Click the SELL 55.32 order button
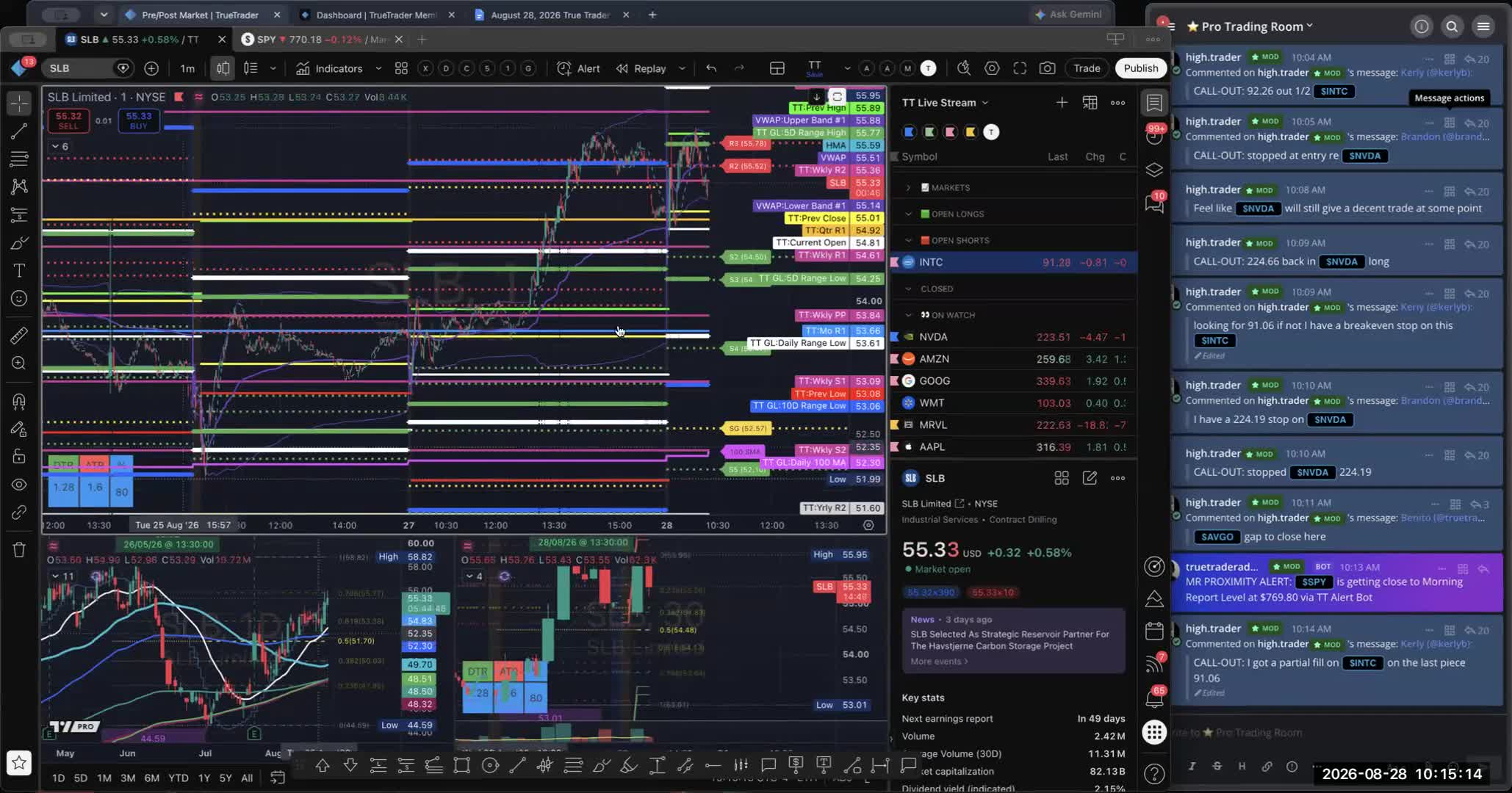The image size is (1512, 793). click(68, 120)
